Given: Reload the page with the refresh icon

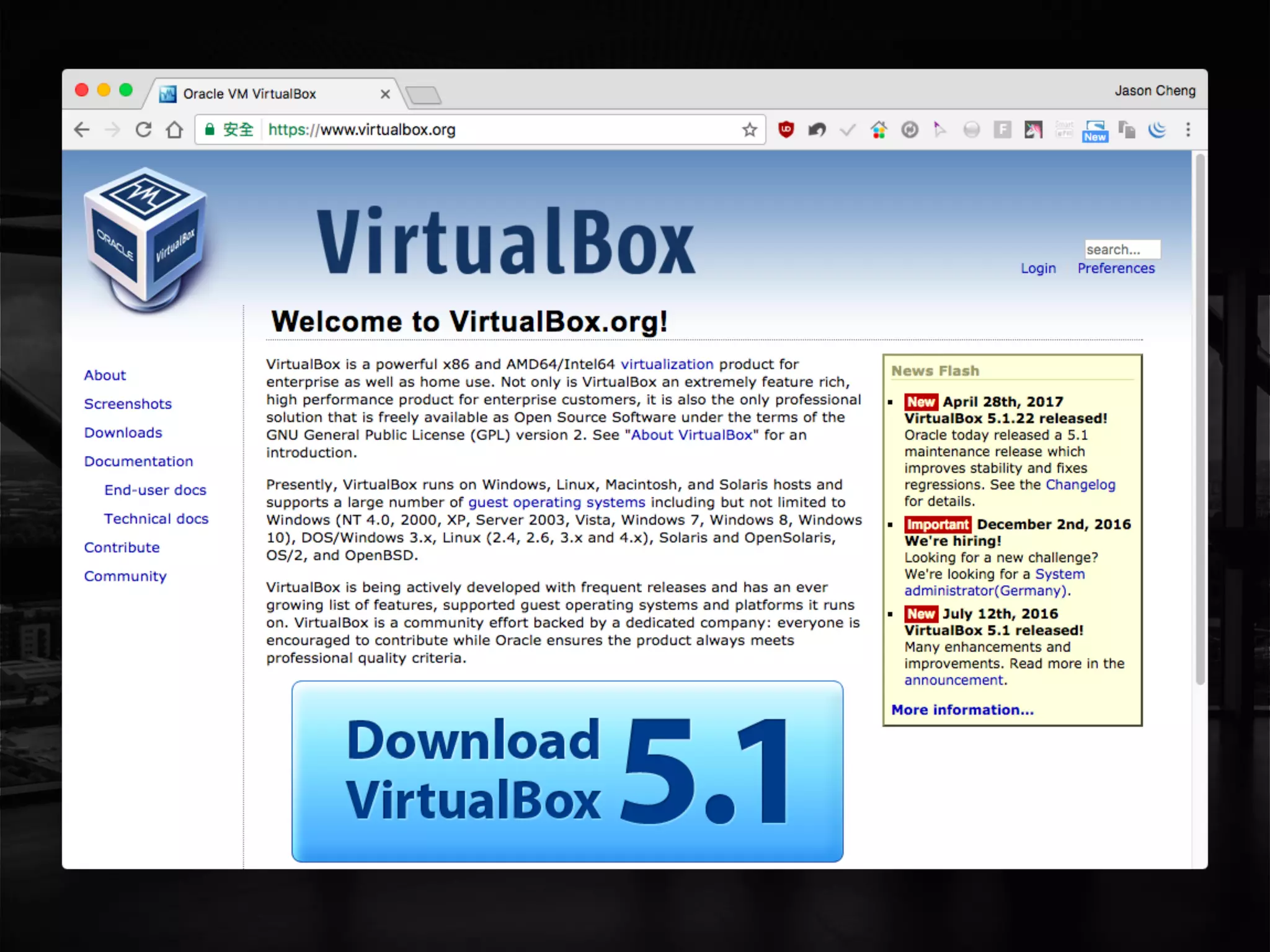Looking at the screenshot, I should click(143, 130).
